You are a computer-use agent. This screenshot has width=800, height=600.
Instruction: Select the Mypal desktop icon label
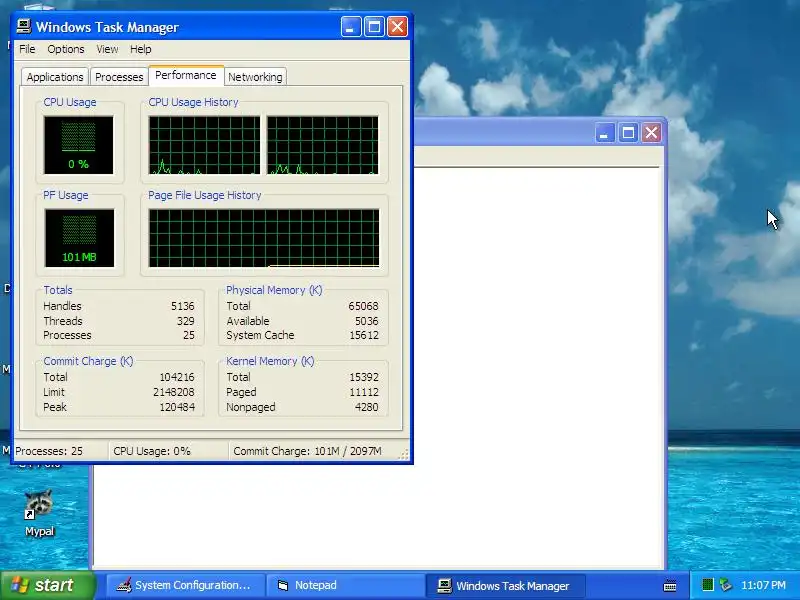click(x=39, y=531)
